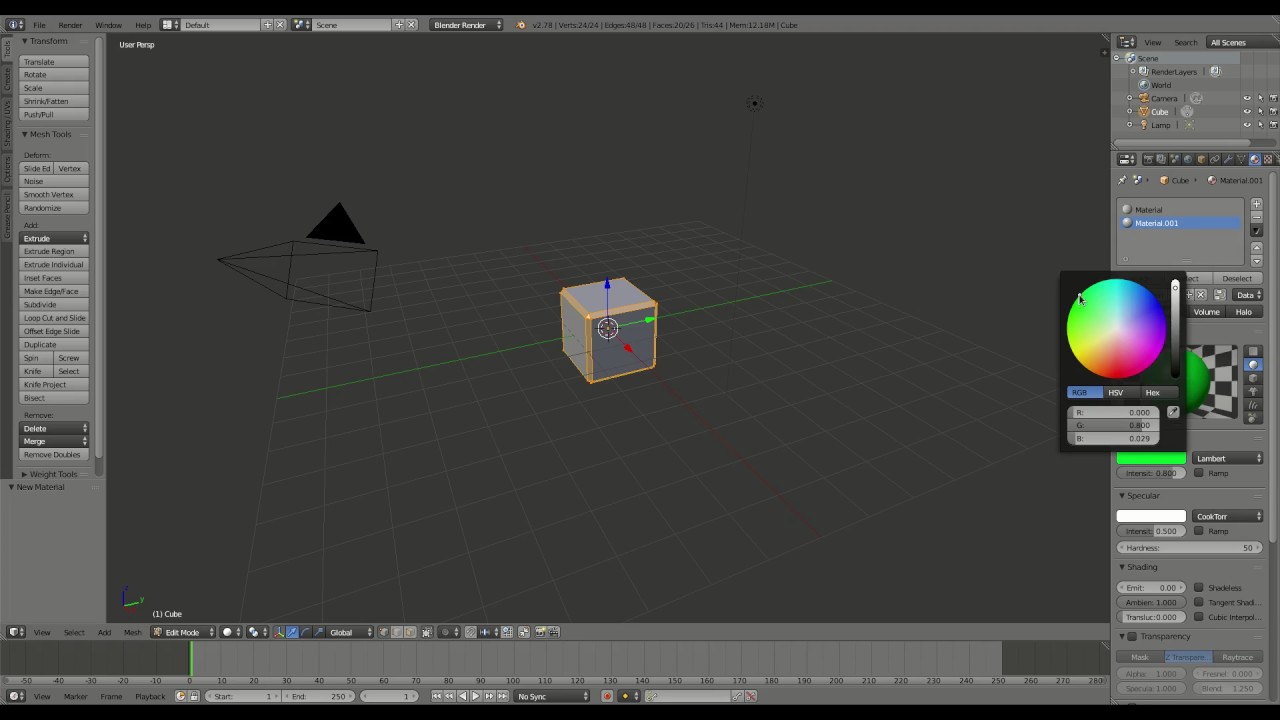The image size is (1280, 720).
Task: Switch color picker to Hex tab
Action: (1152, 392)
